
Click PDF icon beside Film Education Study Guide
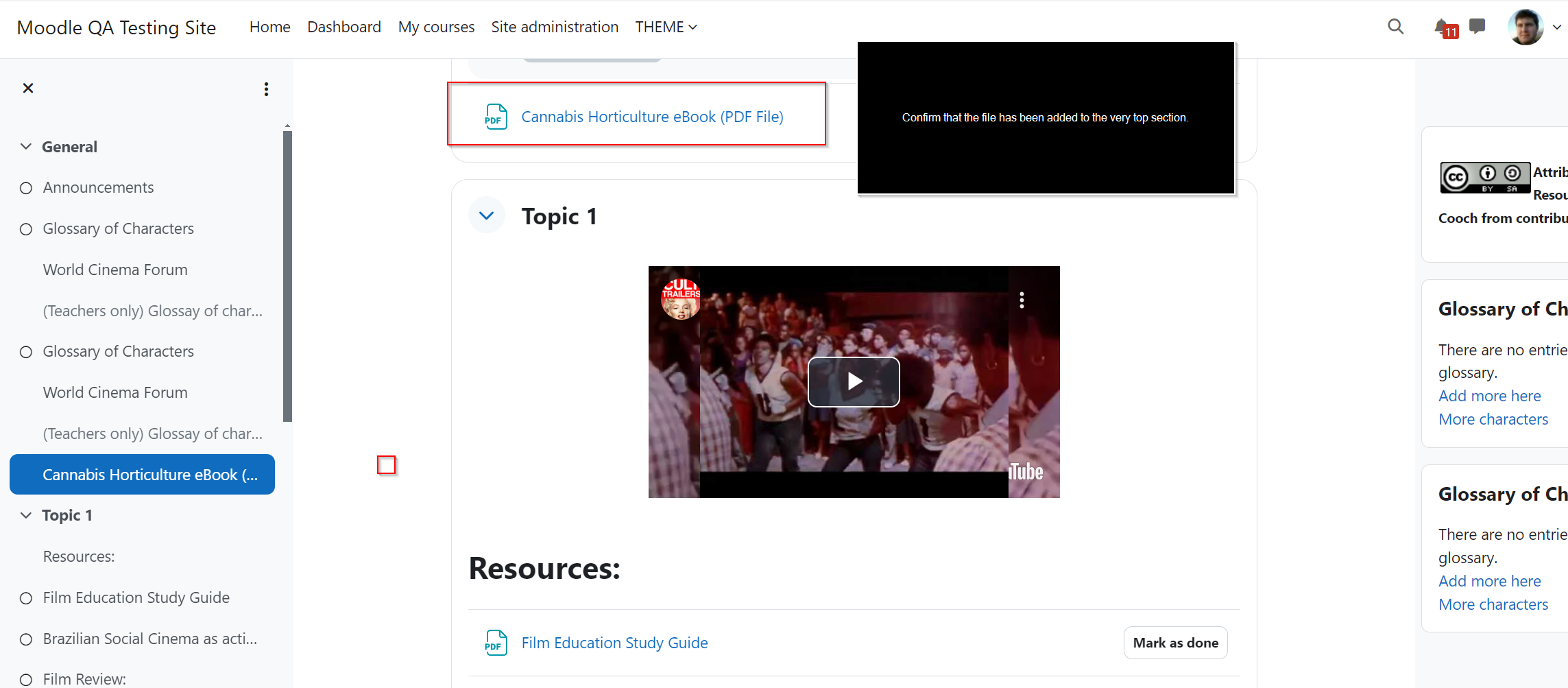point(496,643)
